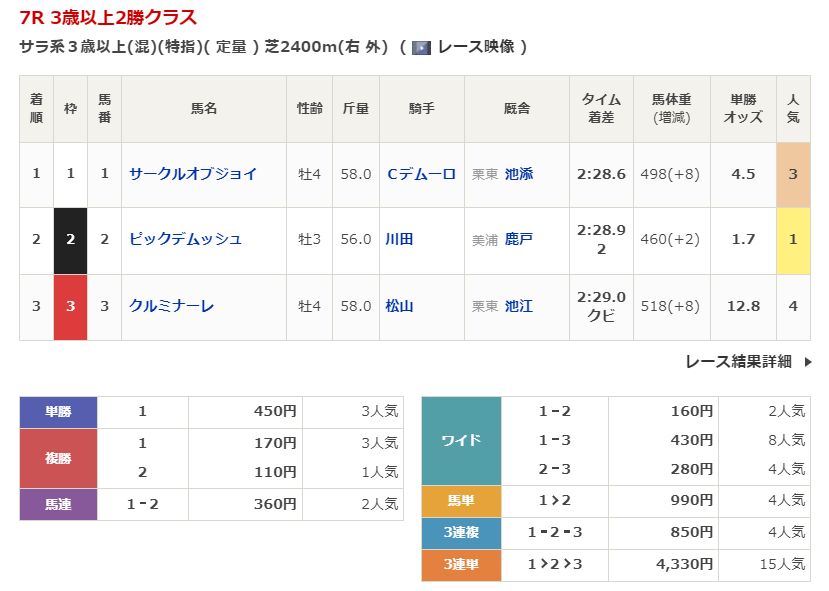Click the yellow popularity rank 1 cell
Viewport: 829px width, 591px height.
click(793, 240)
